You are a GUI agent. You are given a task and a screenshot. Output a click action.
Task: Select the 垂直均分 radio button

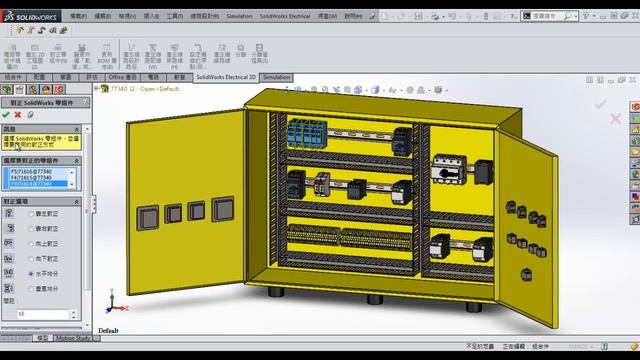pyautogui.click(x=31, y=289)
